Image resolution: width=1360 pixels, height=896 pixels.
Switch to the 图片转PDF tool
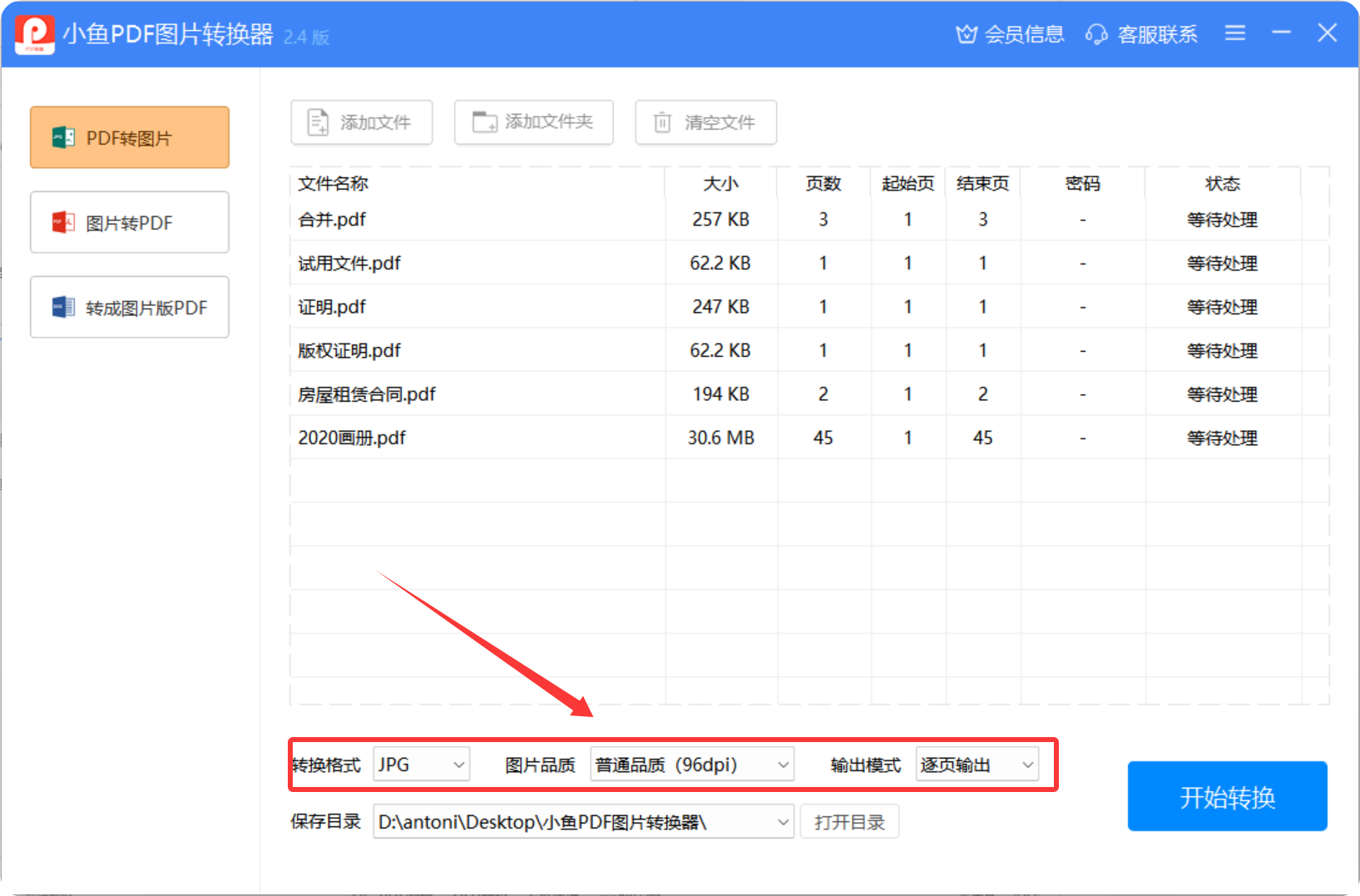click(x=129, y=222)
